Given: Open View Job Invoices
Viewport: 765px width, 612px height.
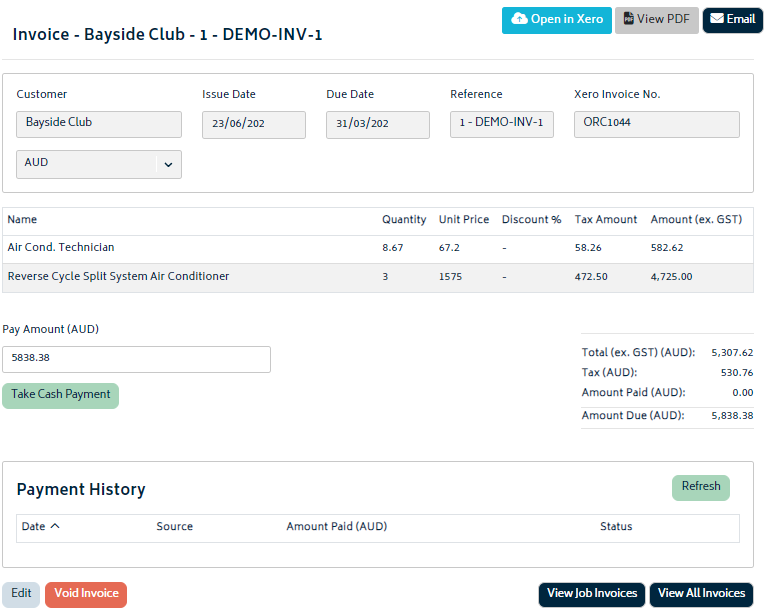Looking at the screenshot, I should click(592, 594).
